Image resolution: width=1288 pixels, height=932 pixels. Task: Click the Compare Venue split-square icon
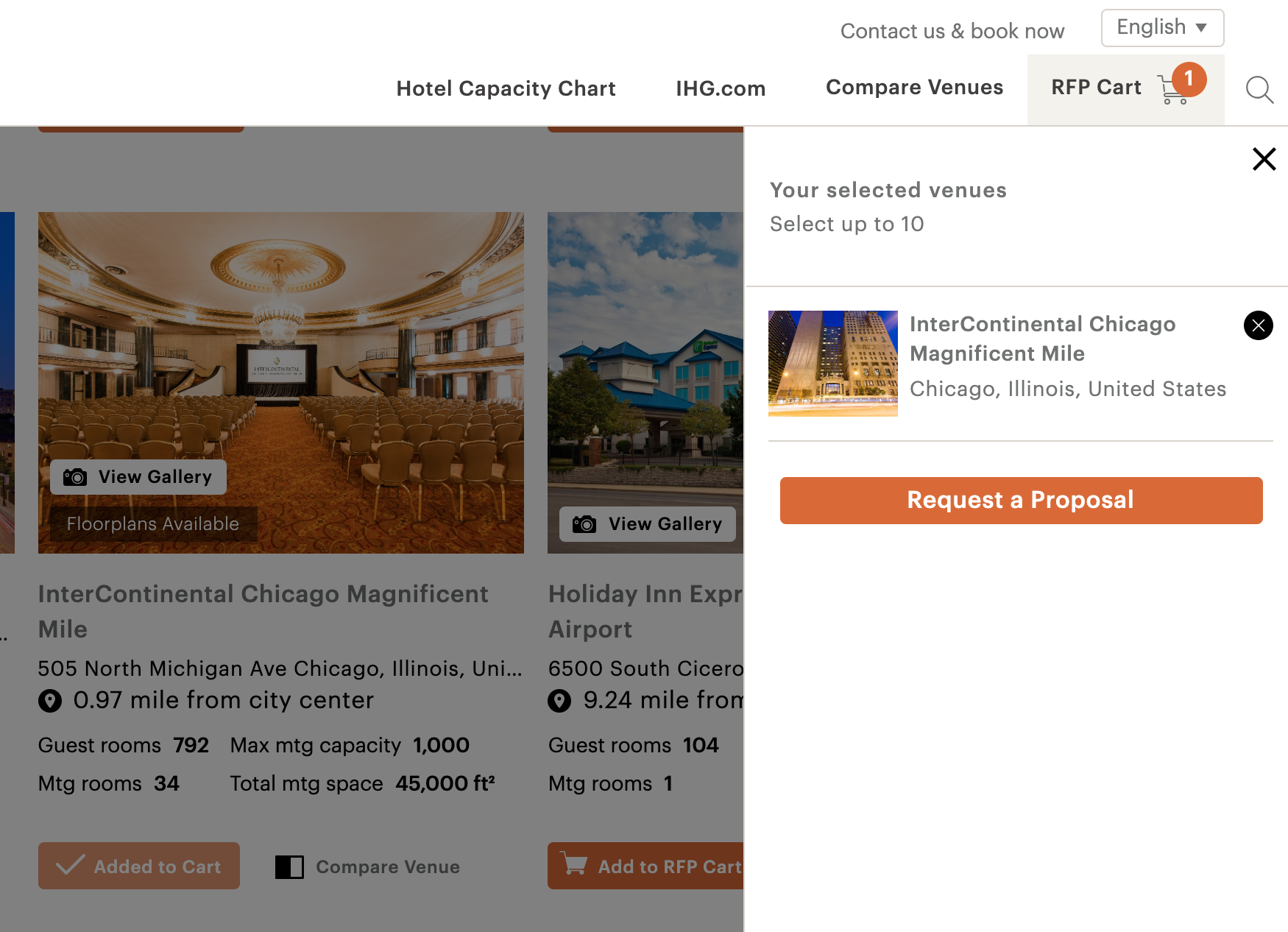point(289,867)
